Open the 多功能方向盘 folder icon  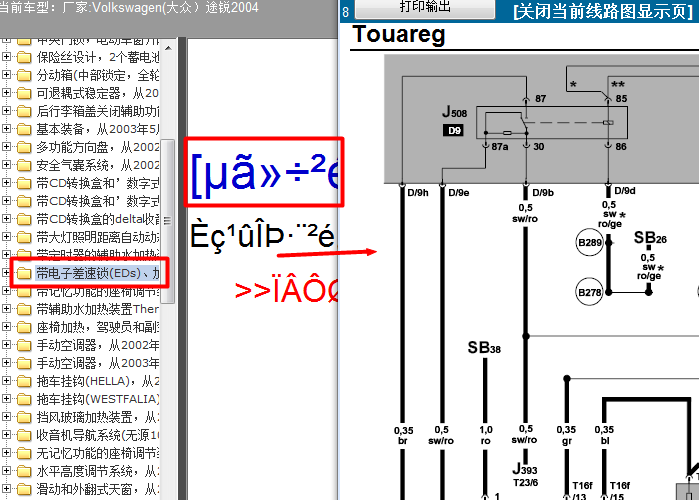tap(24, 147)
